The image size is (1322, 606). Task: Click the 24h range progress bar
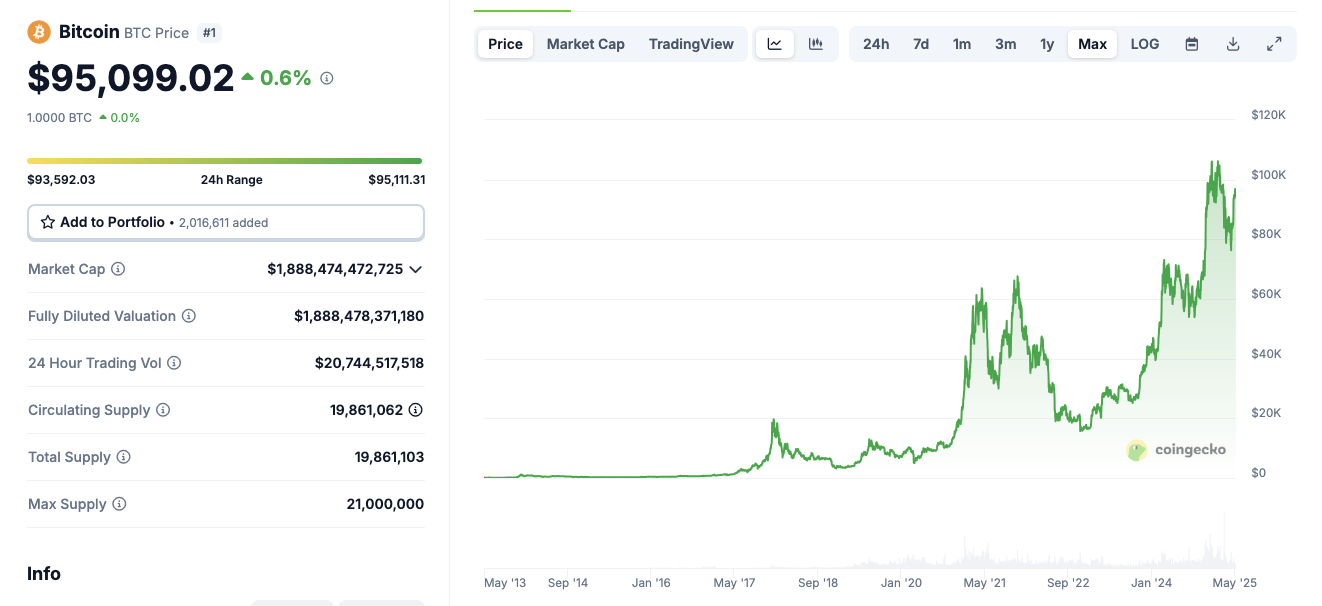[225, 160]
